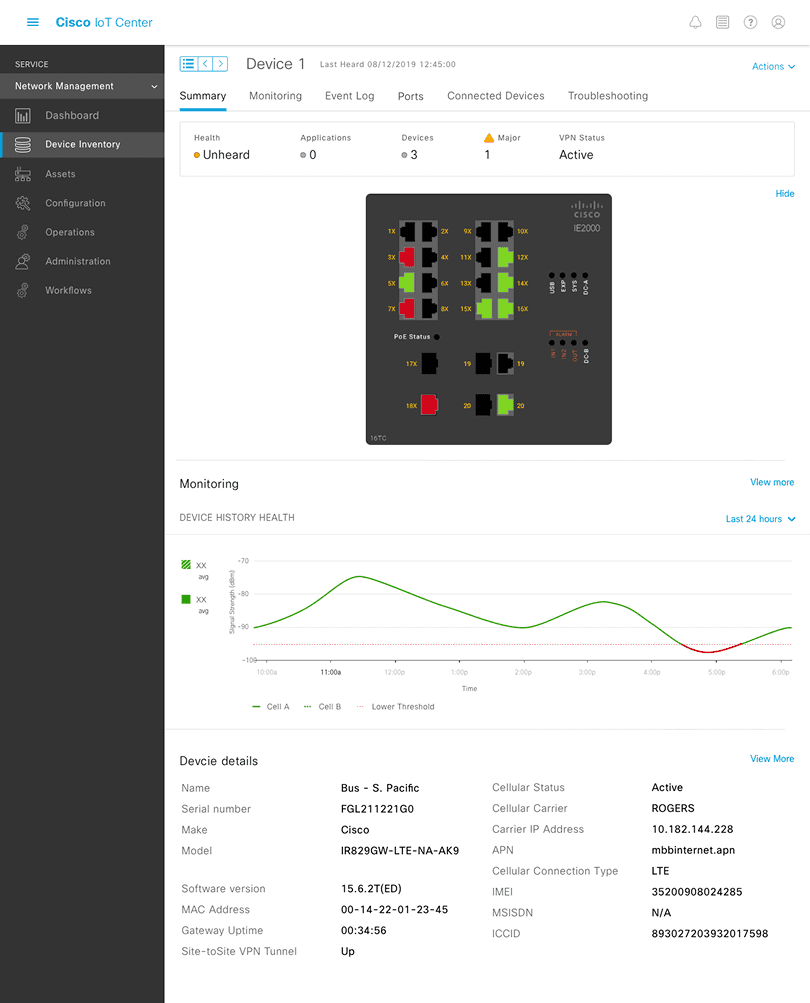Select red port 7X on the switch
The width and height of the screenshot is (810, 1003).
tap(407, 308)
